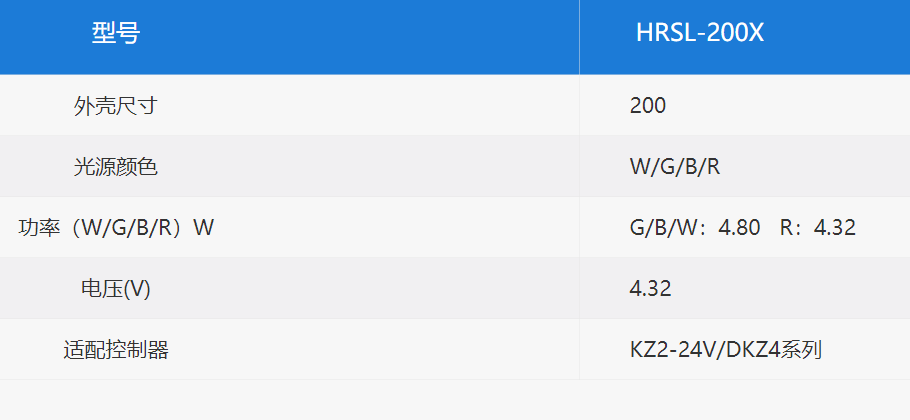
Task: Click the 外壳尺寸 row label
Action: tap(115, 106)
